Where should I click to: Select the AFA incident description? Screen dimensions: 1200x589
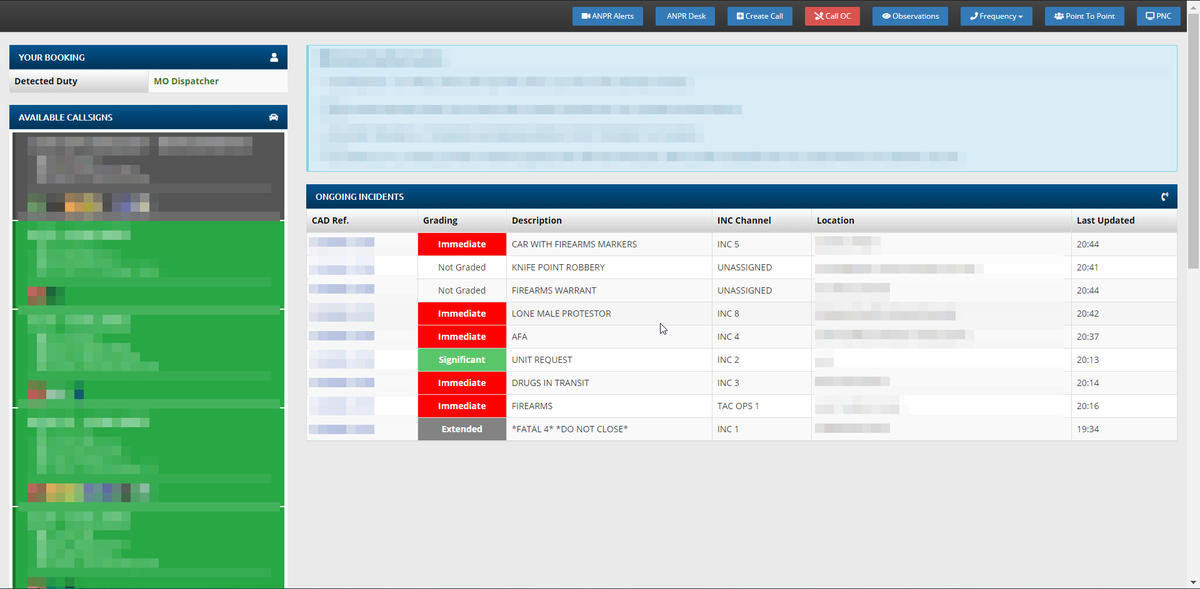pos(519,336)
